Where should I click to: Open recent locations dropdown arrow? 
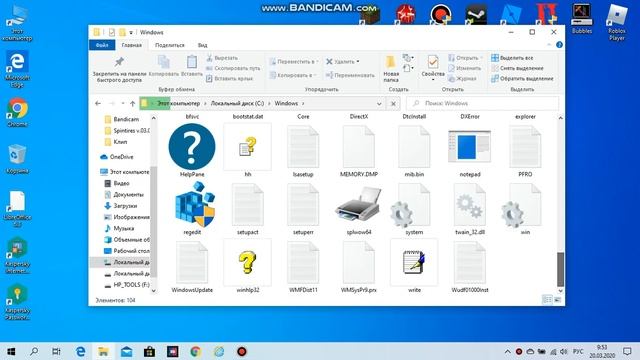tap(123, 104)
